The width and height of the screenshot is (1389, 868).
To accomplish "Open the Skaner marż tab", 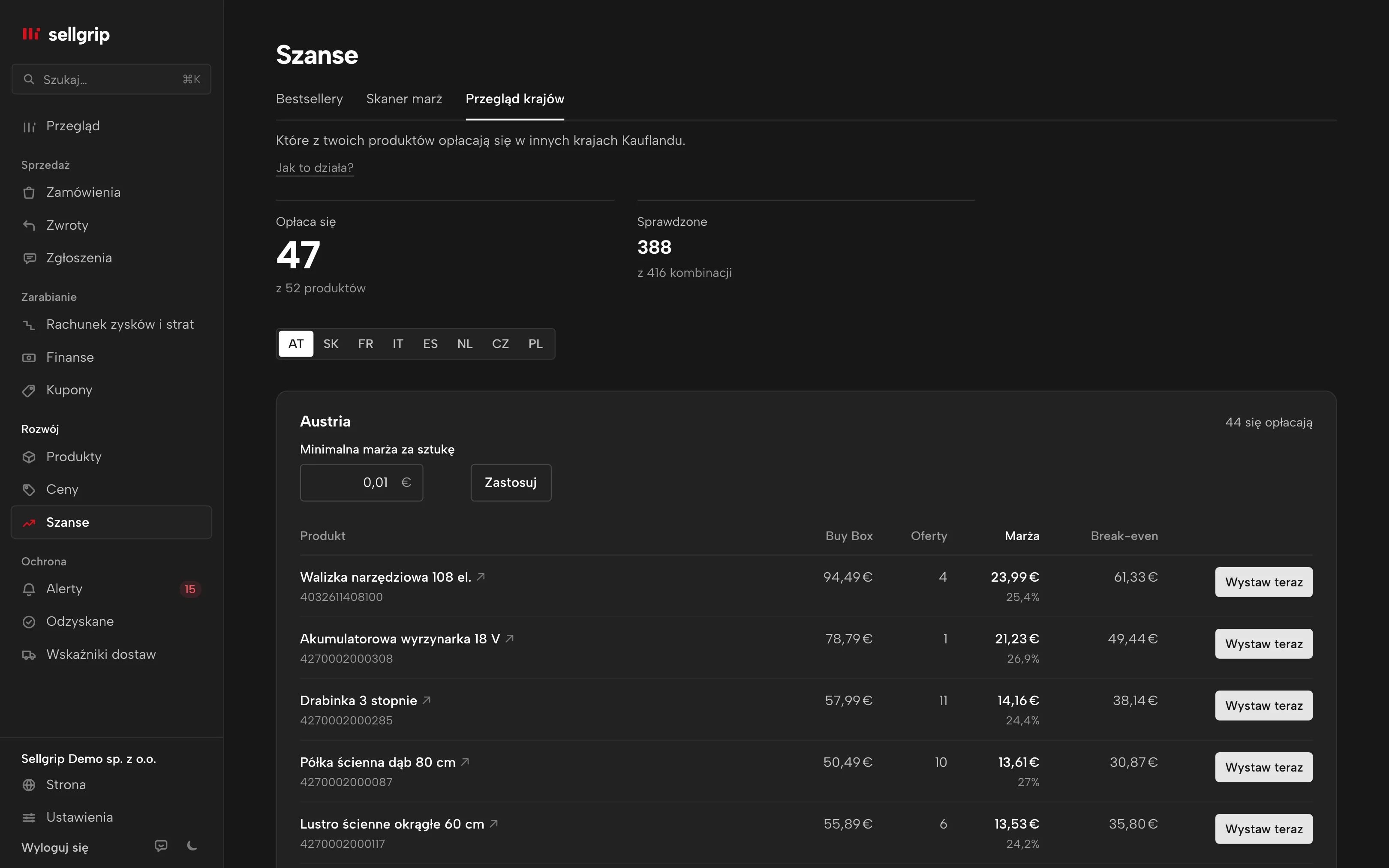I will (x=404, y=99).
